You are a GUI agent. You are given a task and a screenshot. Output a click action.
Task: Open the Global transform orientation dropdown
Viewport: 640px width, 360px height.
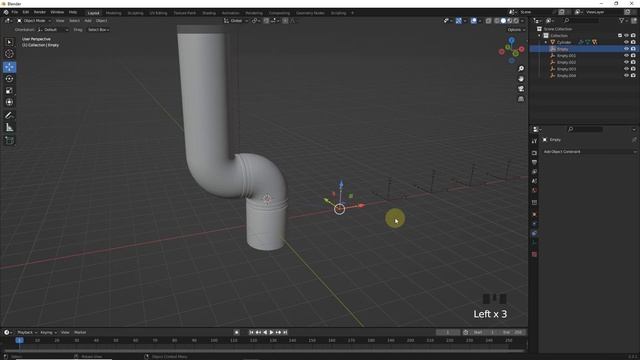235,20
